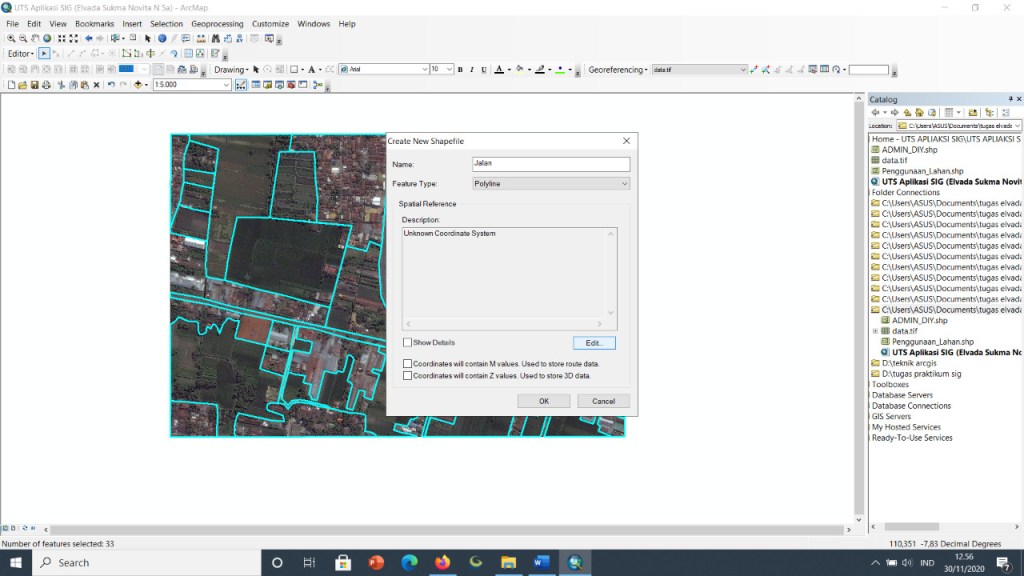Screen dimensions: 1024x576
Task: Check Coordinates will contain Z values
Action: click(x=408, y=376)
